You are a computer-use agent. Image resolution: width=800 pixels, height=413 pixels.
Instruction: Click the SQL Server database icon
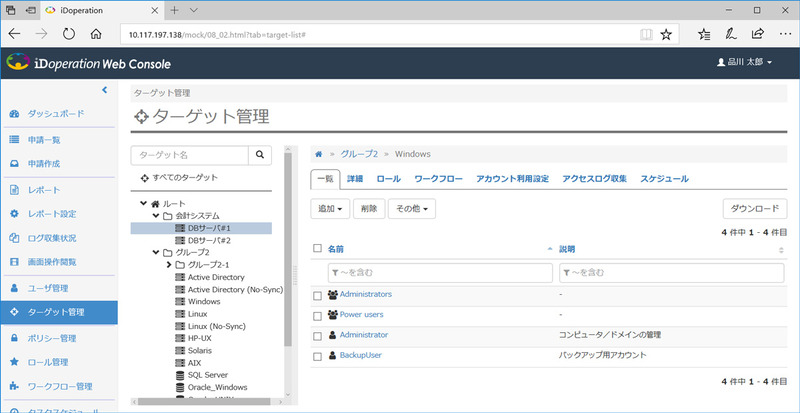(180, 375)
